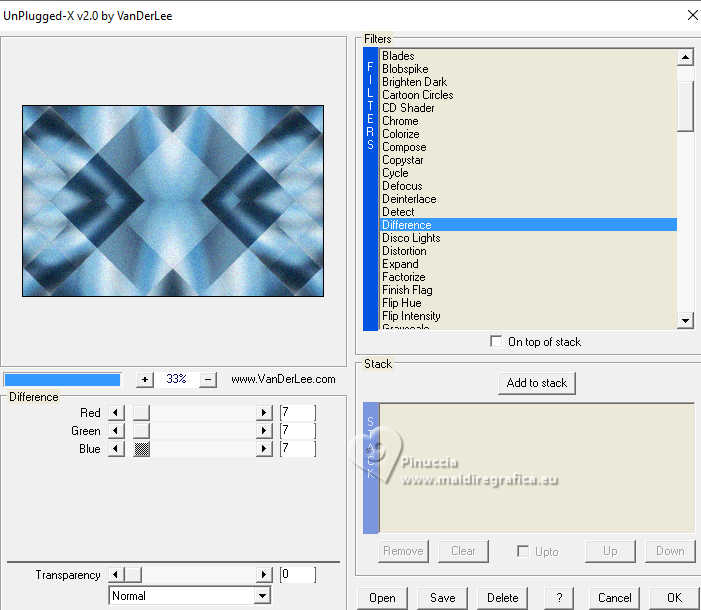
Task: Click the Blue value input field
Action: 298,449
